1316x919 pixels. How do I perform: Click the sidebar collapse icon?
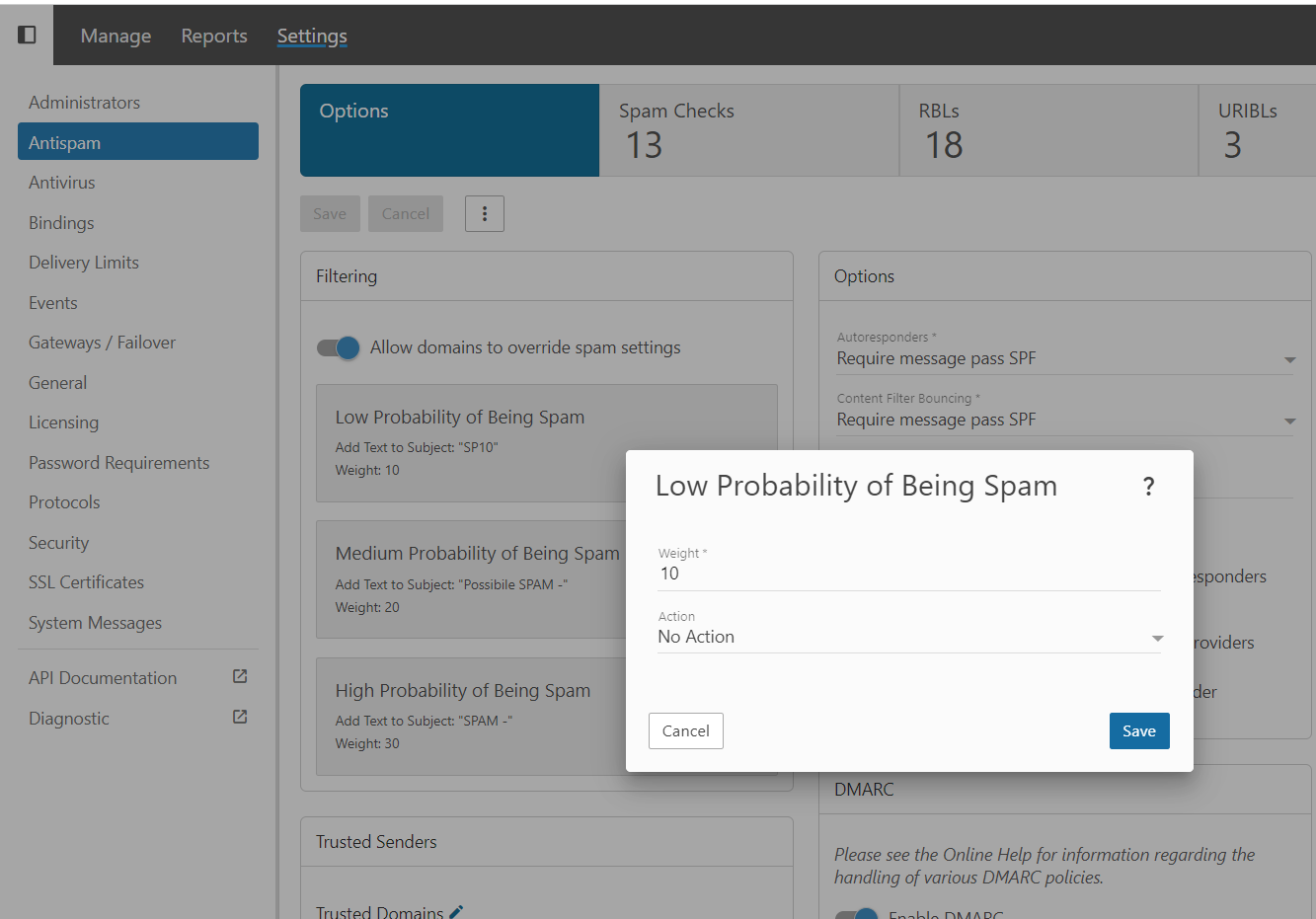click(27, 35)
